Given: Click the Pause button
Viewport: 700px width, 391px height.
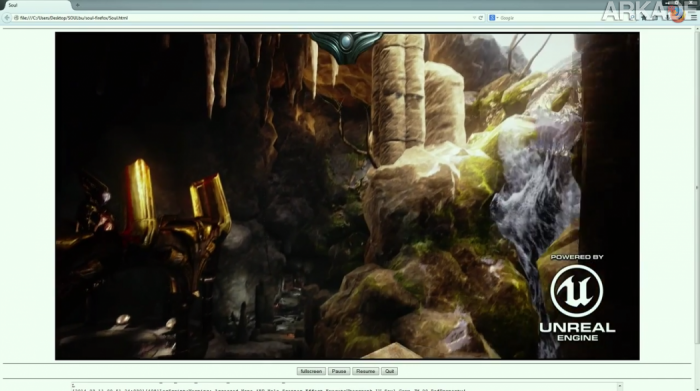Looking at the screenshot, I should pos(339,371).
